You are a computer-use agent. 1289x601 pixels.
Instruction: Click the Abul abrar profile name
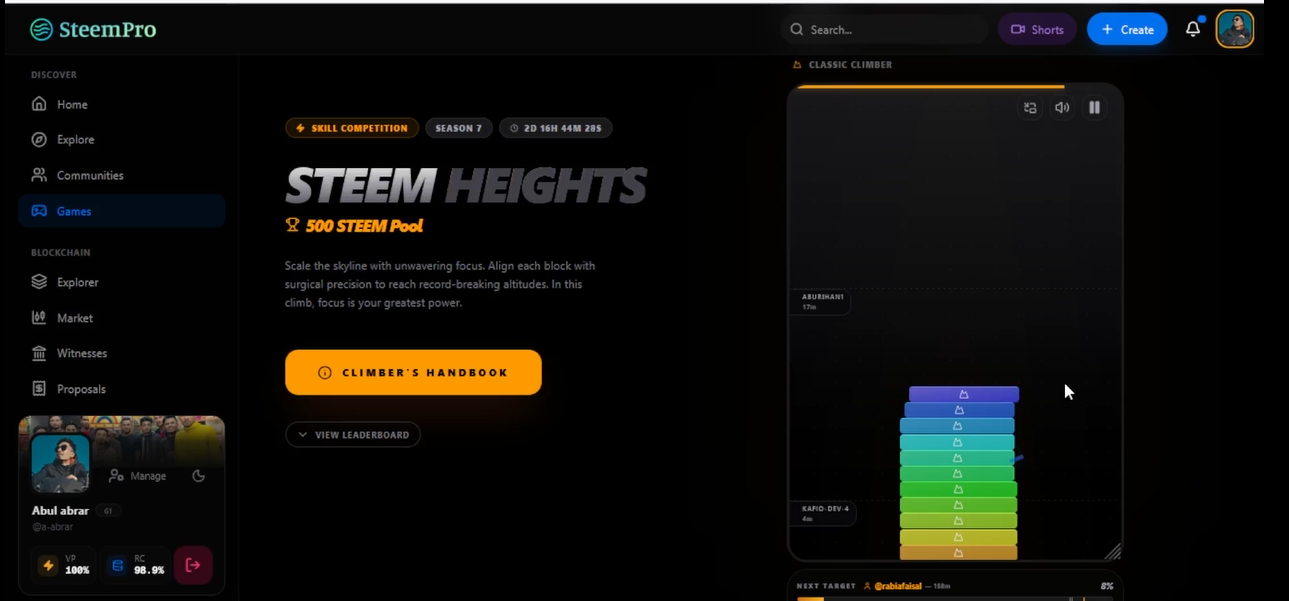(x=60, y=511)
